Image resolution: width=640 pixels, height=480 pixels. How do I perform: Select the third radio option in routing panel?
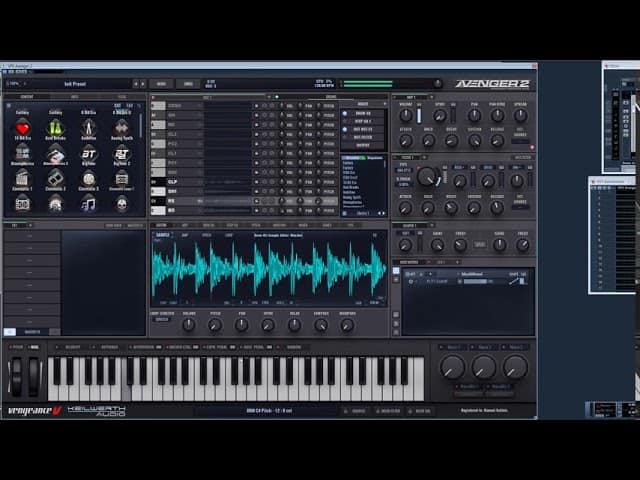(346, 129)
